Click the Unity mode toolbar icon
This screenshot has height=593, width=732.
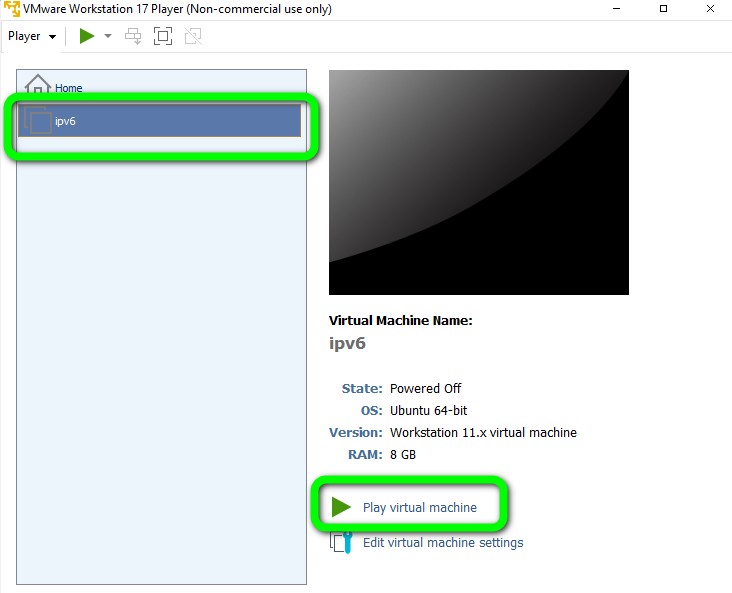[193, 36]
